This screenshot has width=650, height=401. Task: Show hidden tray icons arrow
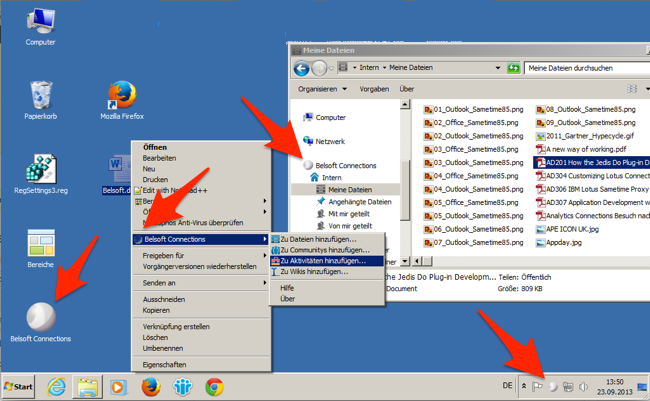click(524, 386)
